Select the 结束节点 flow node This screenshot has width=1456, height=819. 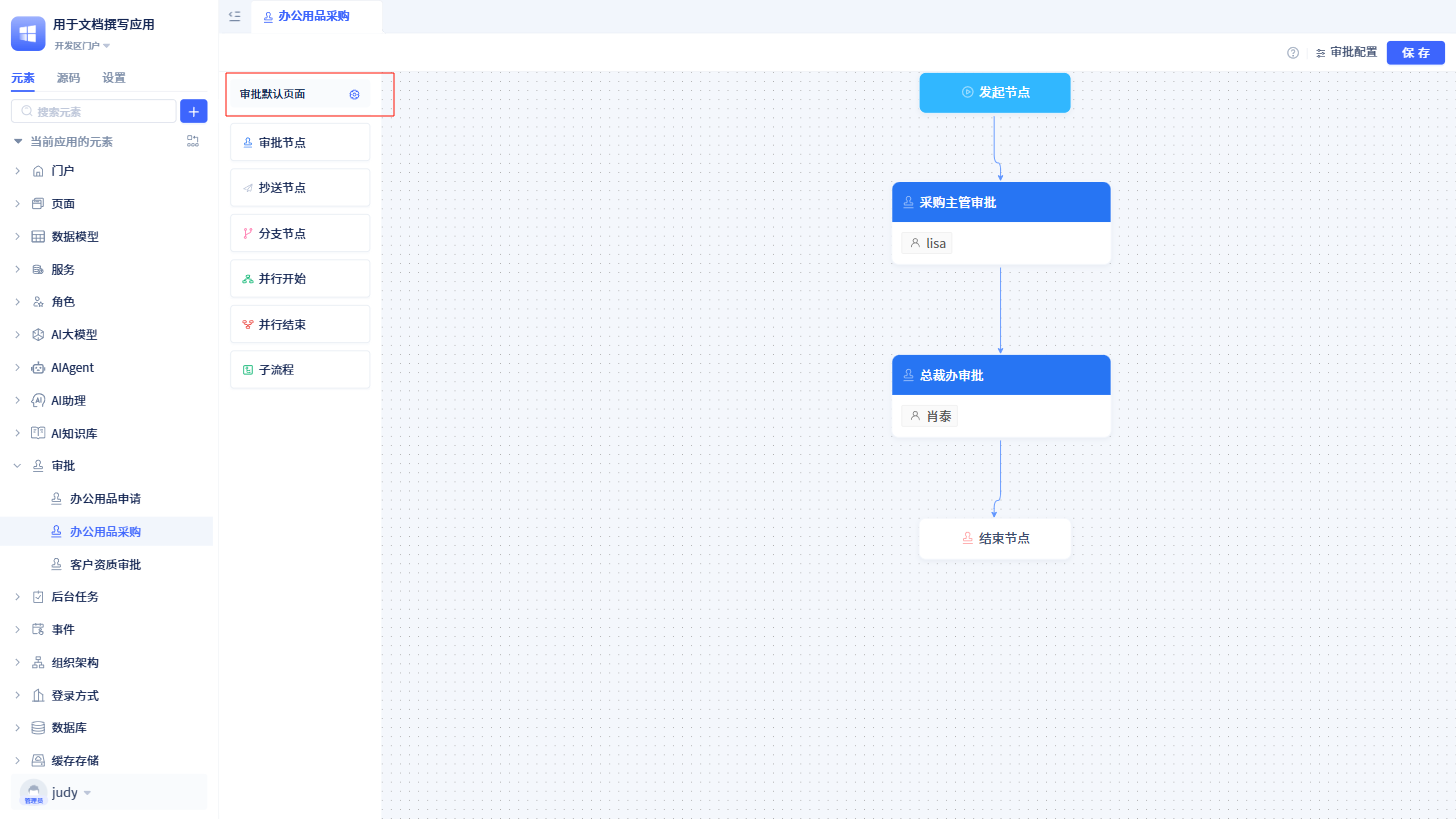pos(995,538)
